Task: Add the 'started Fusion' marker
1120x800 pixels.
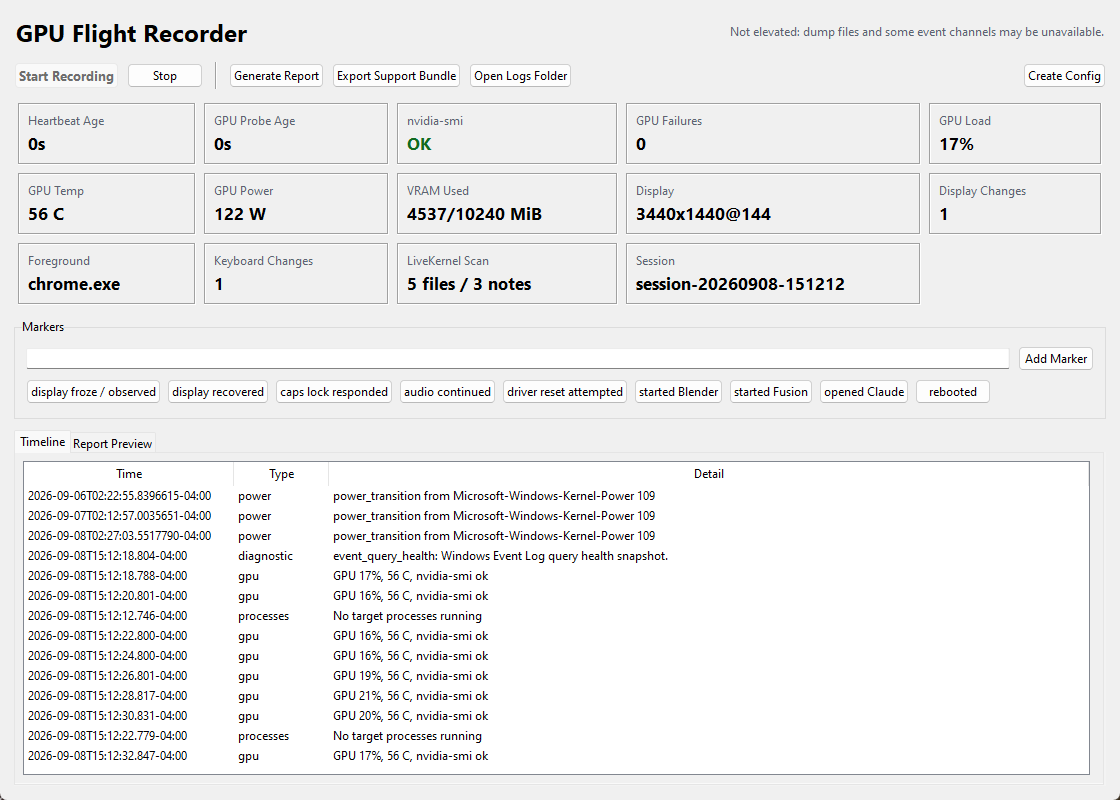Action: pyautogui.click(x=771, y=391)
